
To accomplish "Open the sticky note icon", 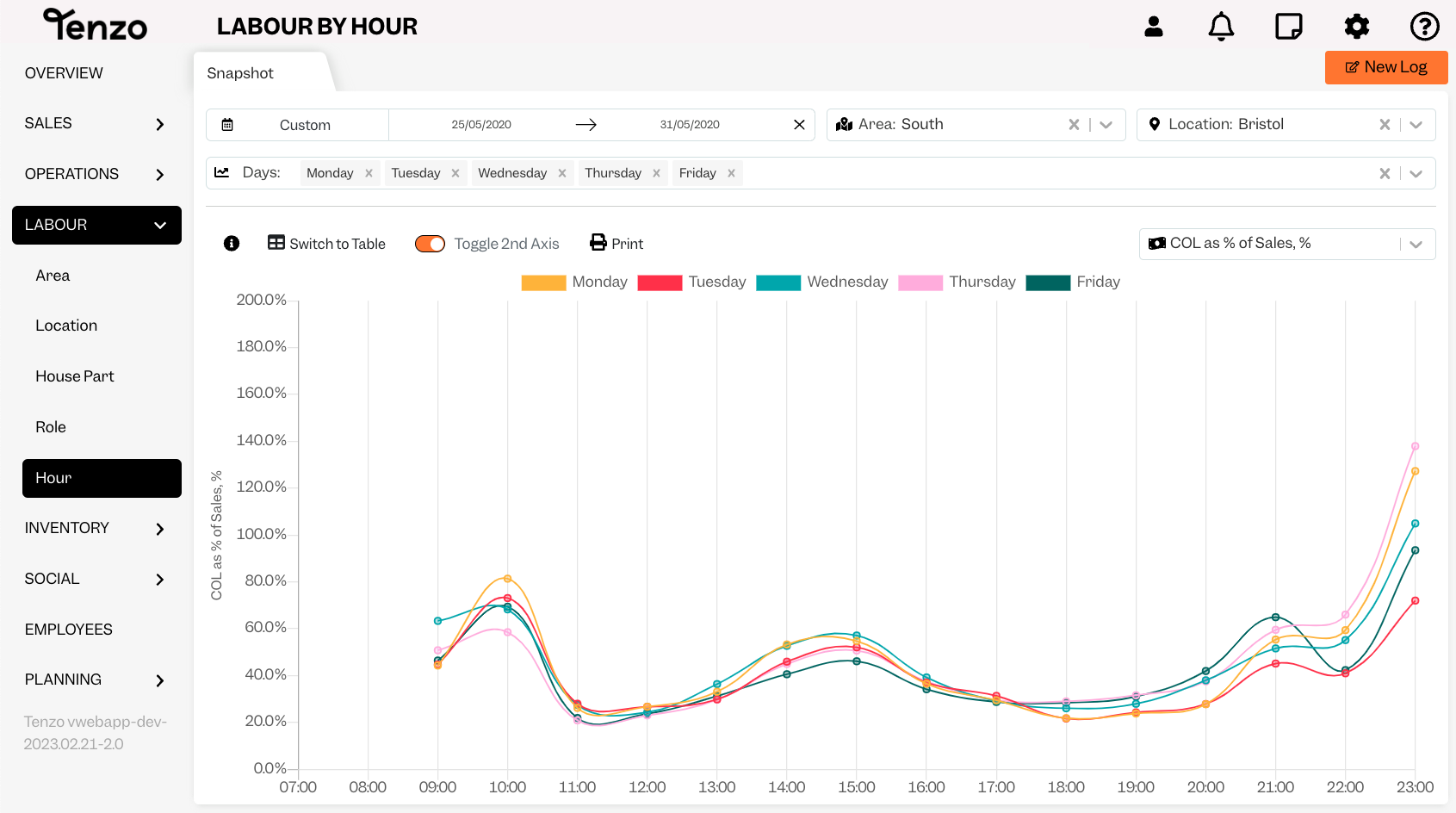I will point(1289,27).
